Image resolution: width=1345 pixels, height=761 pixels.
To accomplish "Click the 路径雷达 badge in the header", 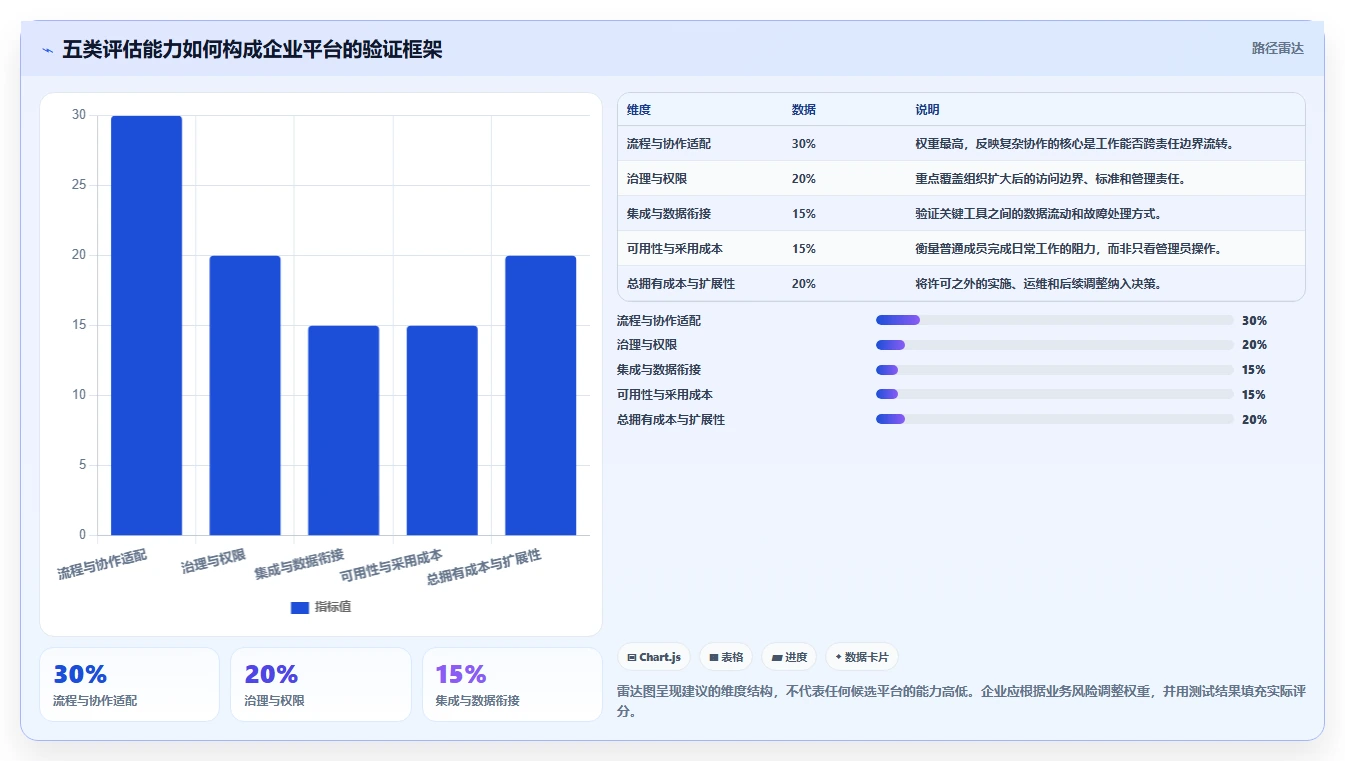I will point(1278,48).
